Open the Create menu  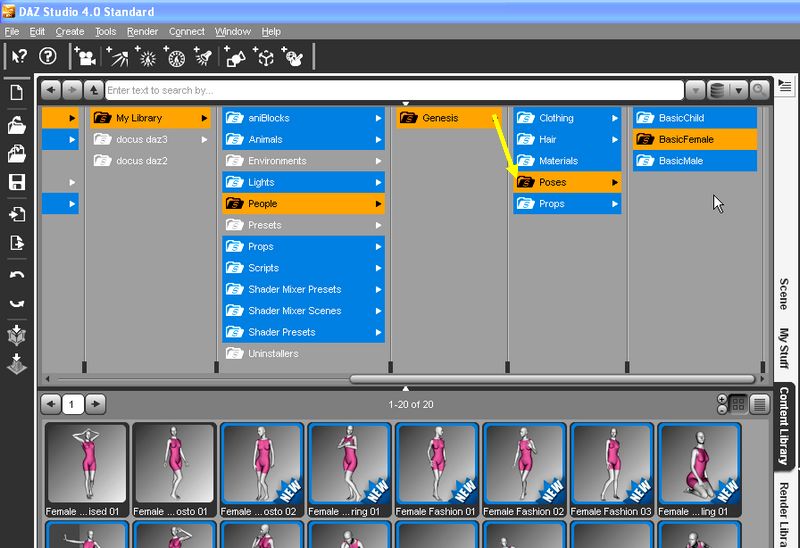[69, 31]
